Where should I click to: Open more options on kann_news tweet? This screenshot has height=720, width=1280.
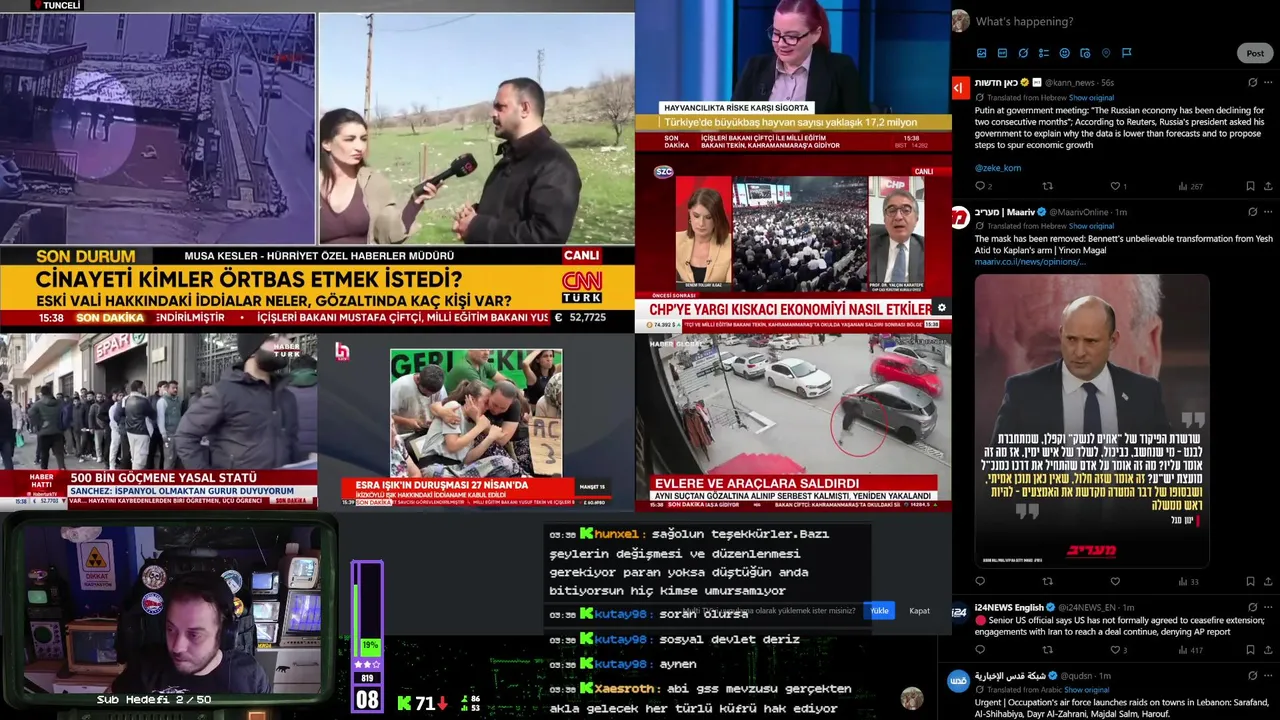(1268, 82)
